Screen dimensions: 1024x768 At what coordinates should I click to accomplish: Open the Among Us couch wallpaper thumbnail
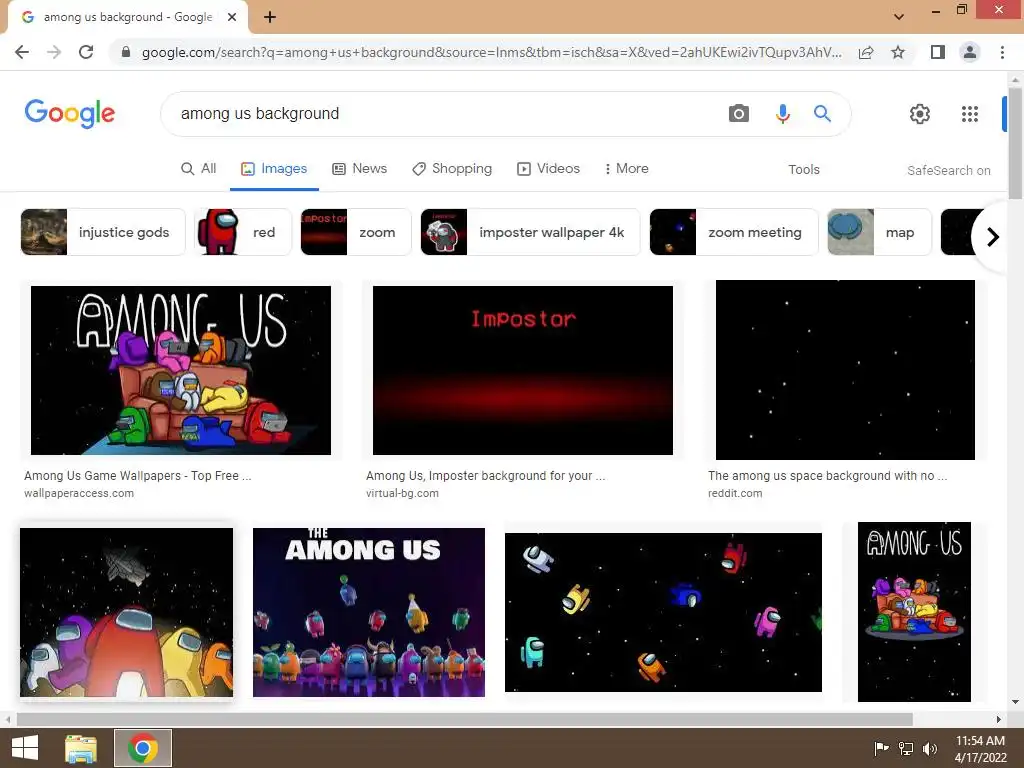click(181, 370)
